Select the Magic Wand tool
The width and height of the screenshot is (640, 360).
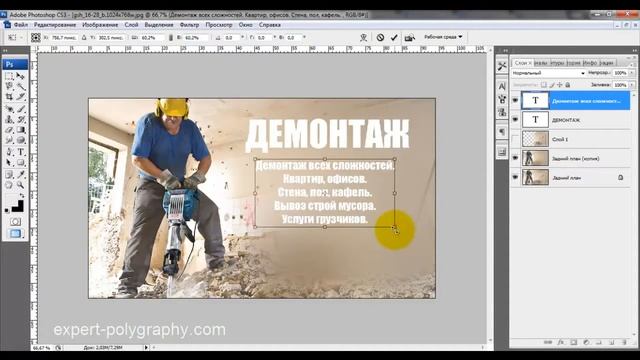click(x=20, y=86)
